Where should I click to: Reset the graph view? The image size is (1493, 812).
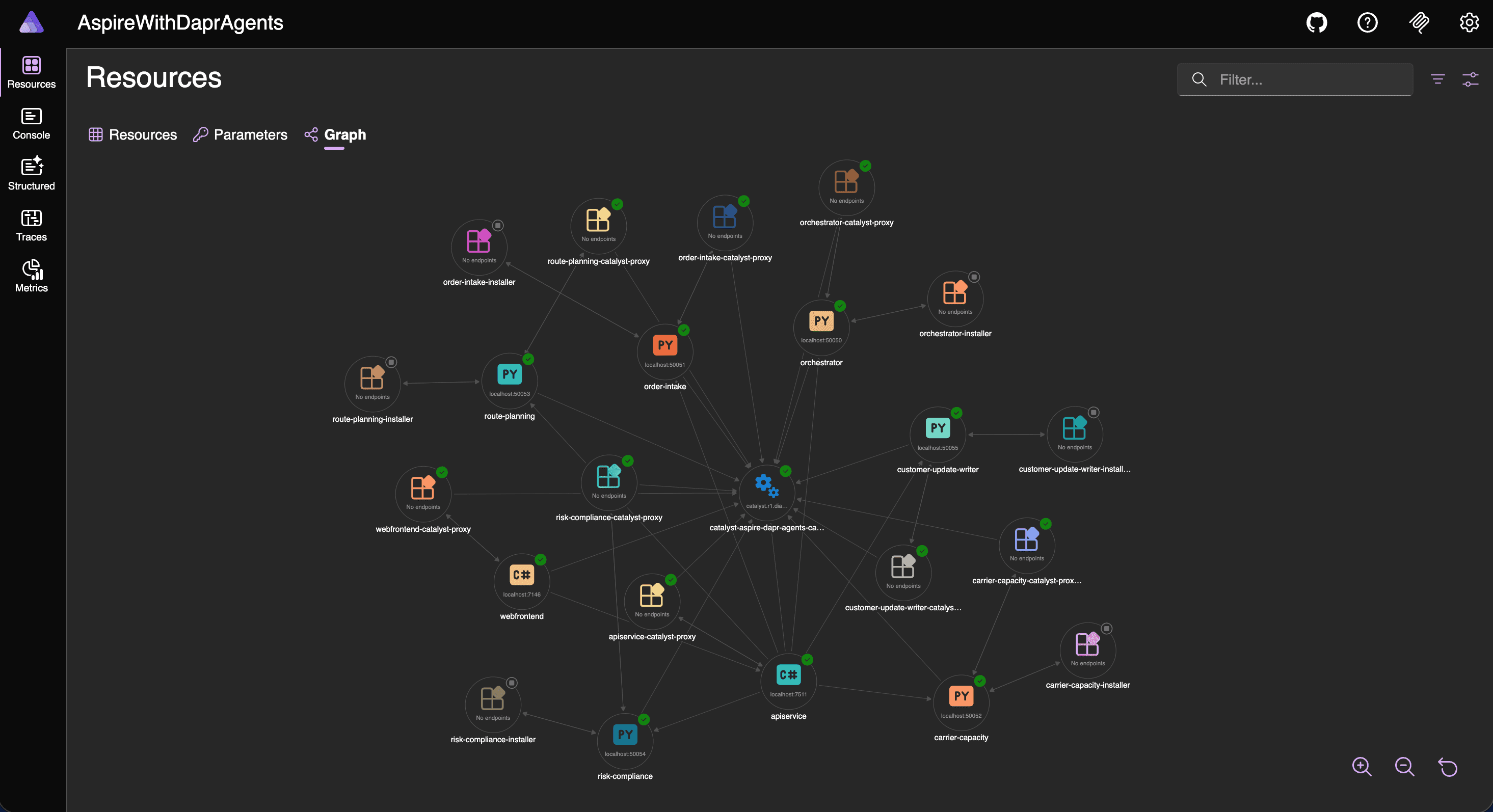[x=1448, y=766]
